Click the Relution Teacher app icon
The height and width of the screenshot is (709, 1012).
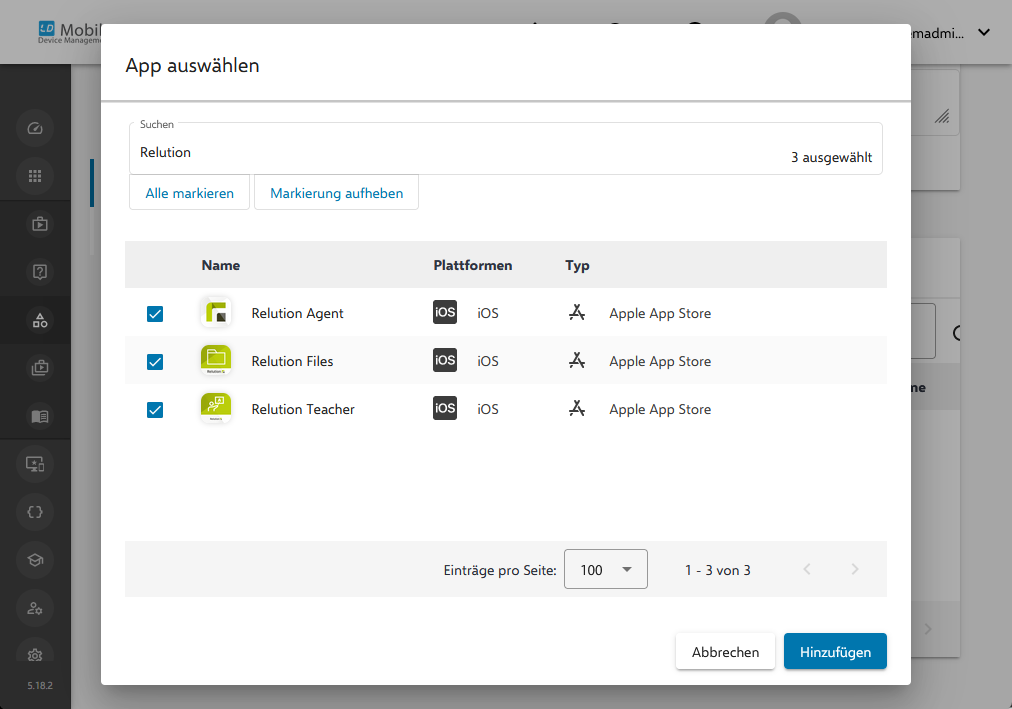click(216, 408)
